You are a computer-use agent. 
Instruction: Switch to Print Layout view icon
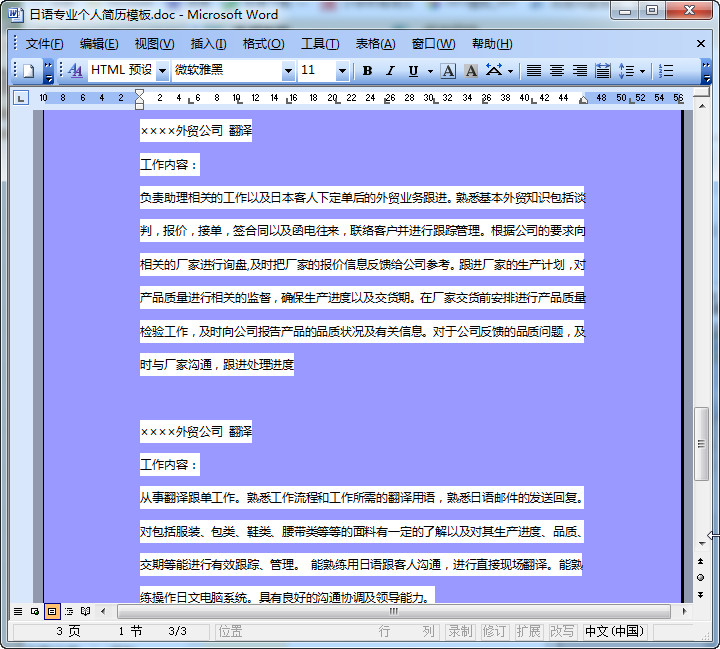tap(52, 611)
